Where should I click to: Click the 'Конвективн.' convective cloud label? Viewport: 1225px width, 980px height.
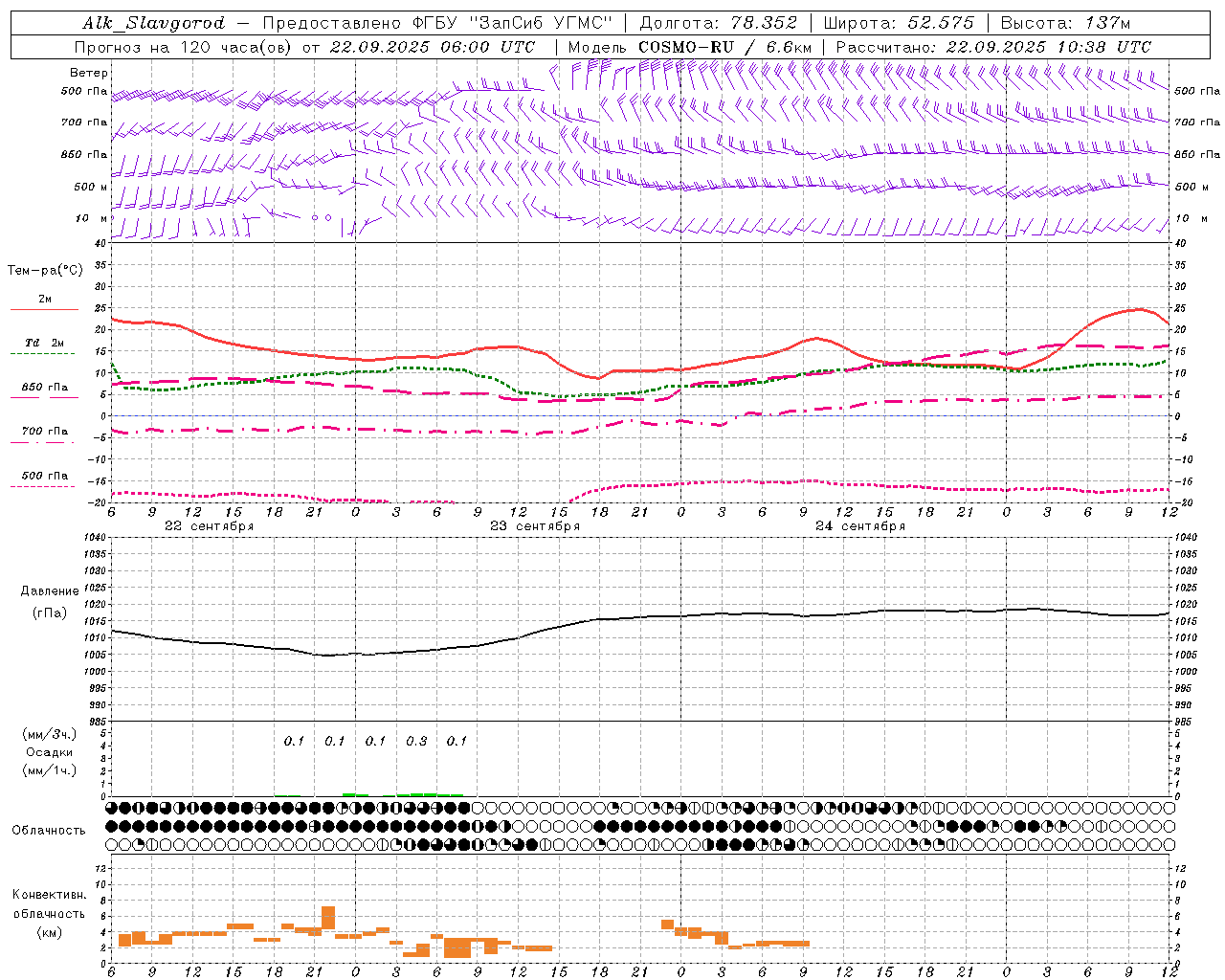click(x=49, y=895)
